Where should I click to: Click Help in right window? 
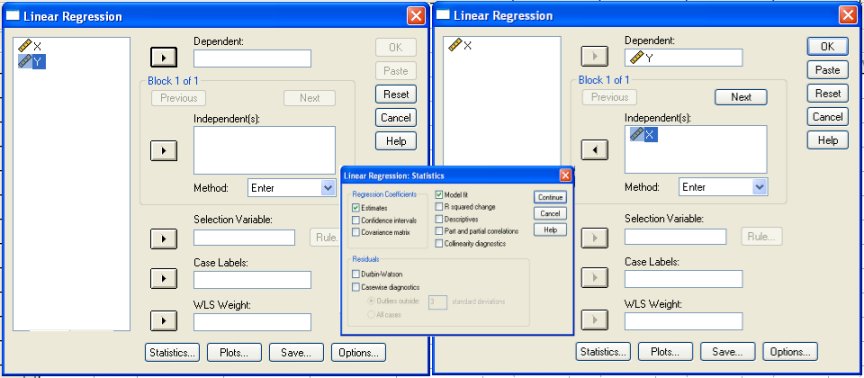[x=828, y=140]
